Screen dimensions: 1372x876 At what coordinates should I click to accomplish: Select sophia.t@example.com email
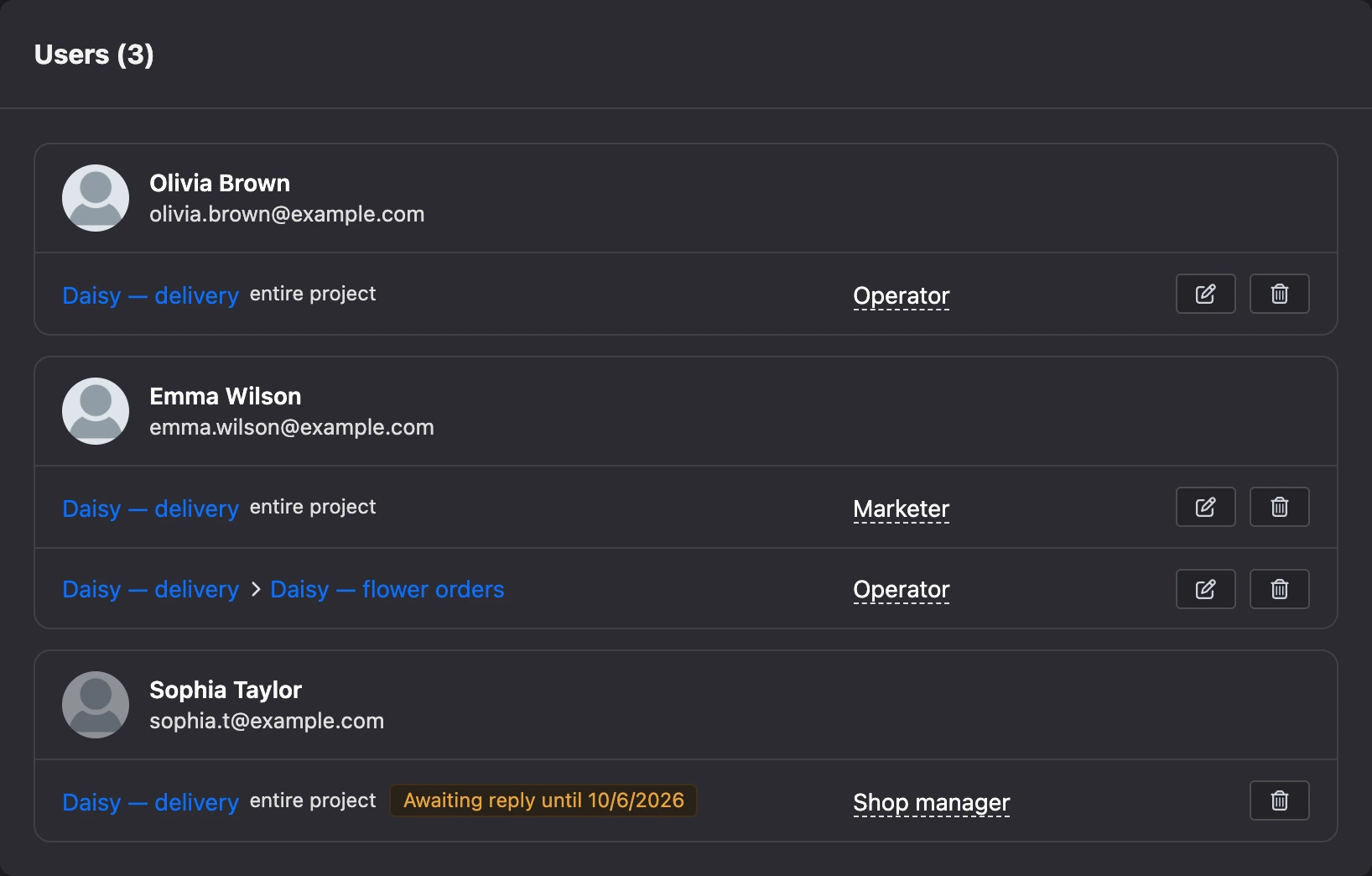[x=267, y=721]
